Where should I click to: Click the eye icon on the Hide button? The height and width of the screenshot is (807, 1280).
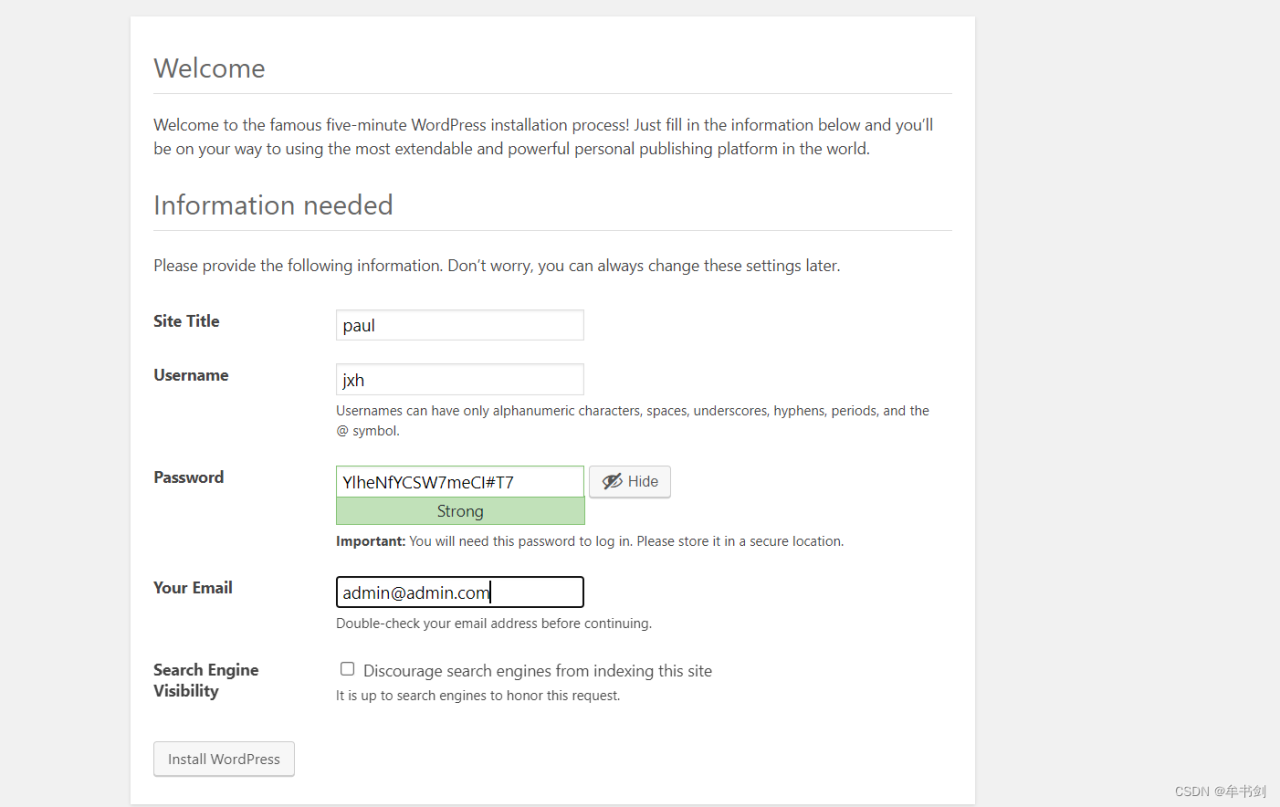[x=612, y=482]
